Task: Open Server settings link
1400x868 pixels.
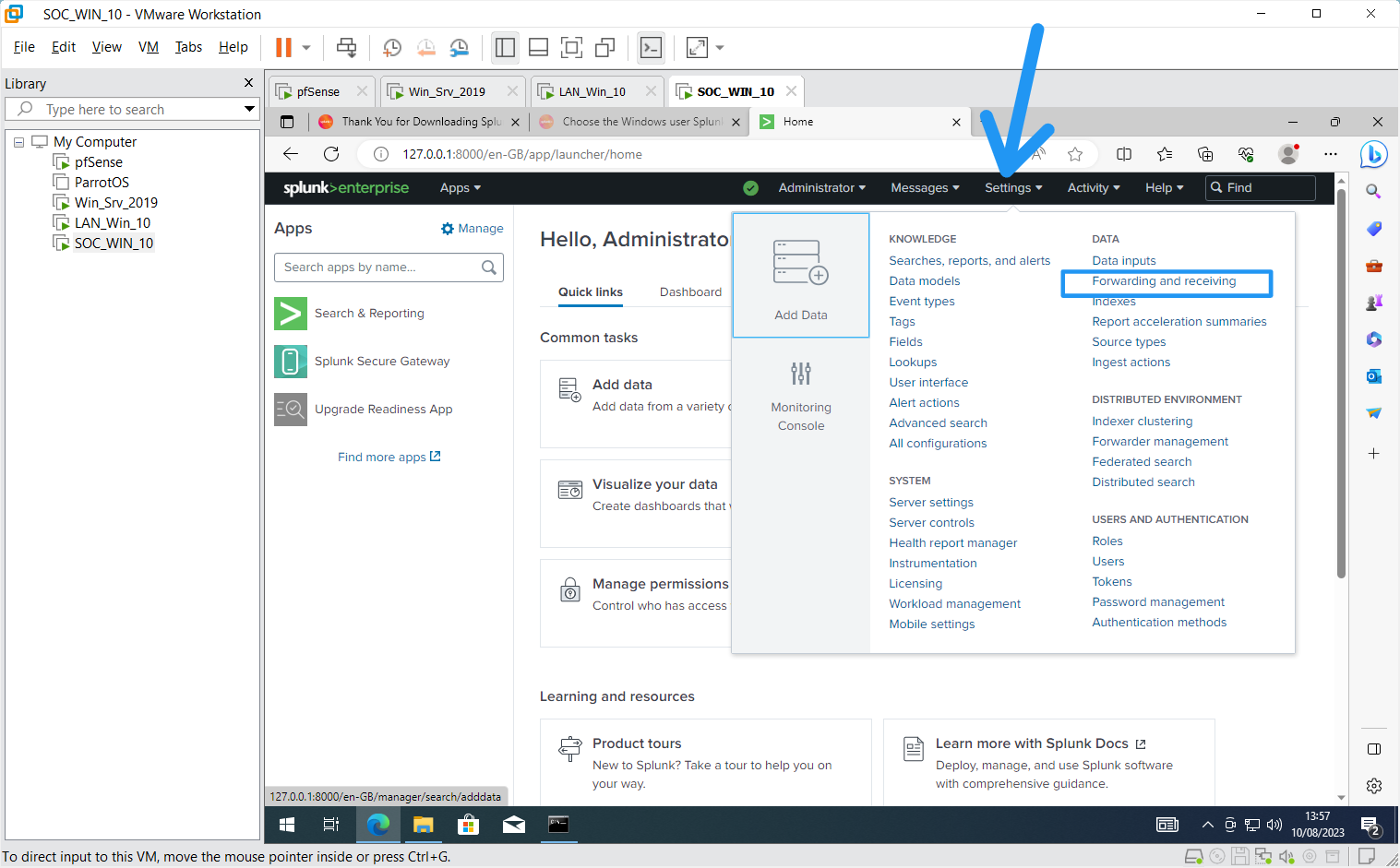Action: click(931, 503)
